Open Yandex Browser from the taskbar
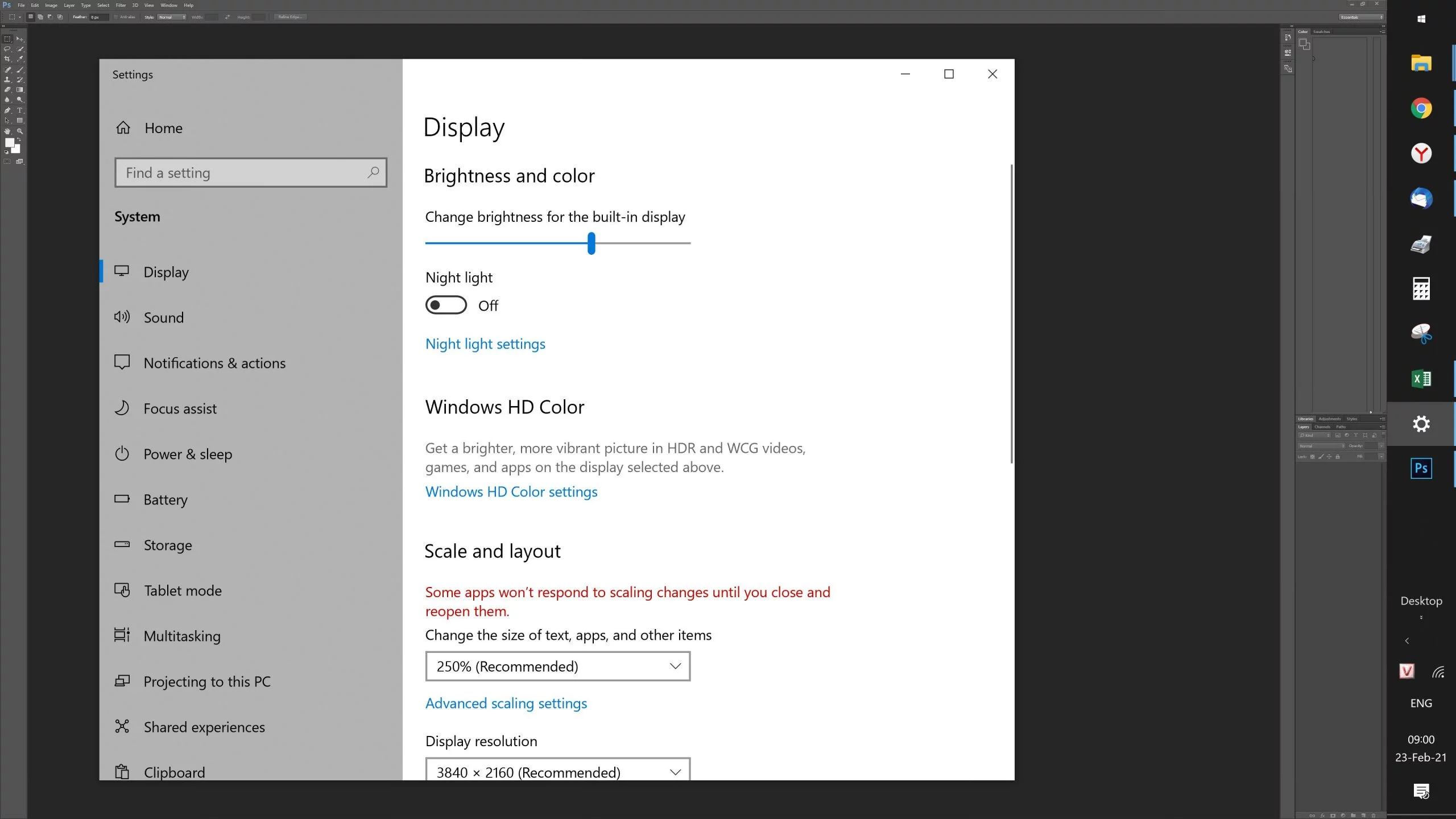The image size is (1456, 819). [1421, 153]
